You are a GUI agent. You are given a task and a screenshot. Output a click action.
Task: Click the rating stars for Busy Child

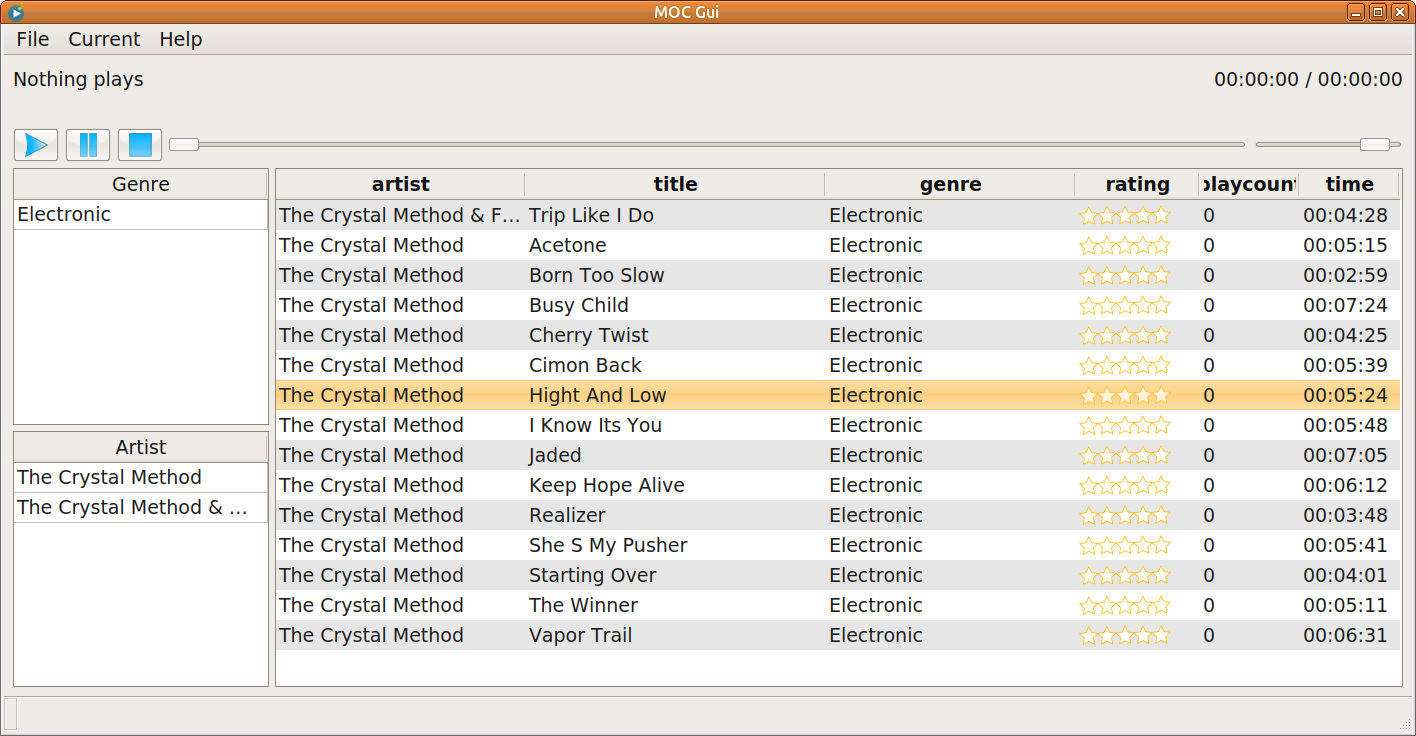(x=1125, y=305)
